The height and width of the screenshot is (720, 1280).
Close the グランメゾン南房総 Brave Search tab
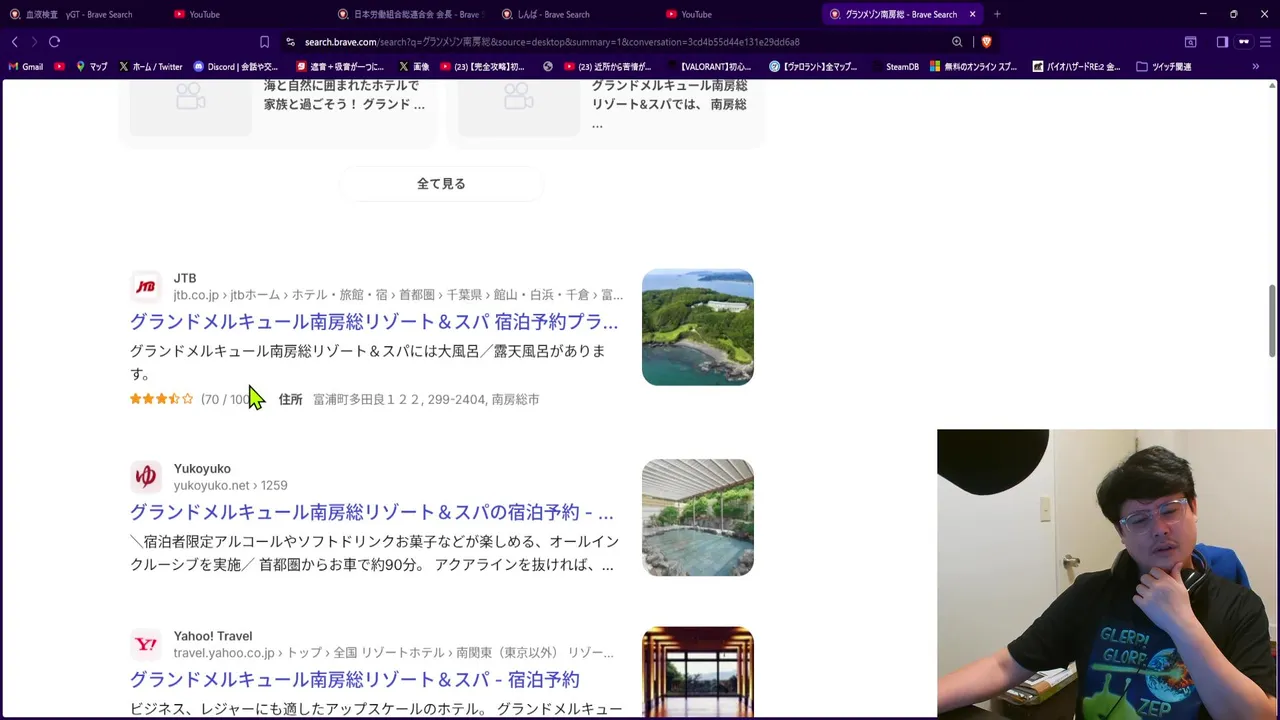[972, 14]
